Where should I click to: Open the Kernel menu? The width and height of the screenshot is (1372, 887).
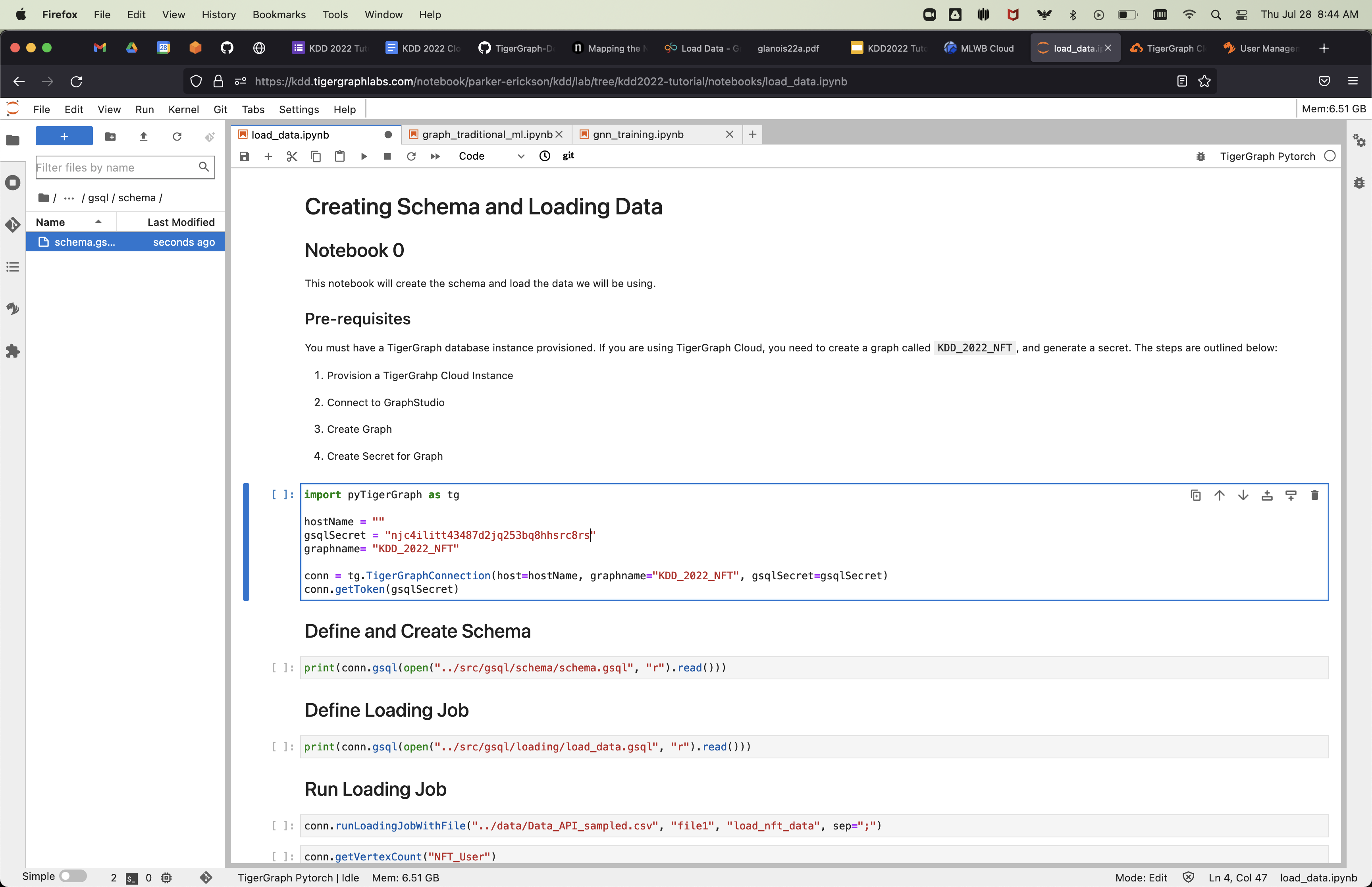tap(183, 110)
